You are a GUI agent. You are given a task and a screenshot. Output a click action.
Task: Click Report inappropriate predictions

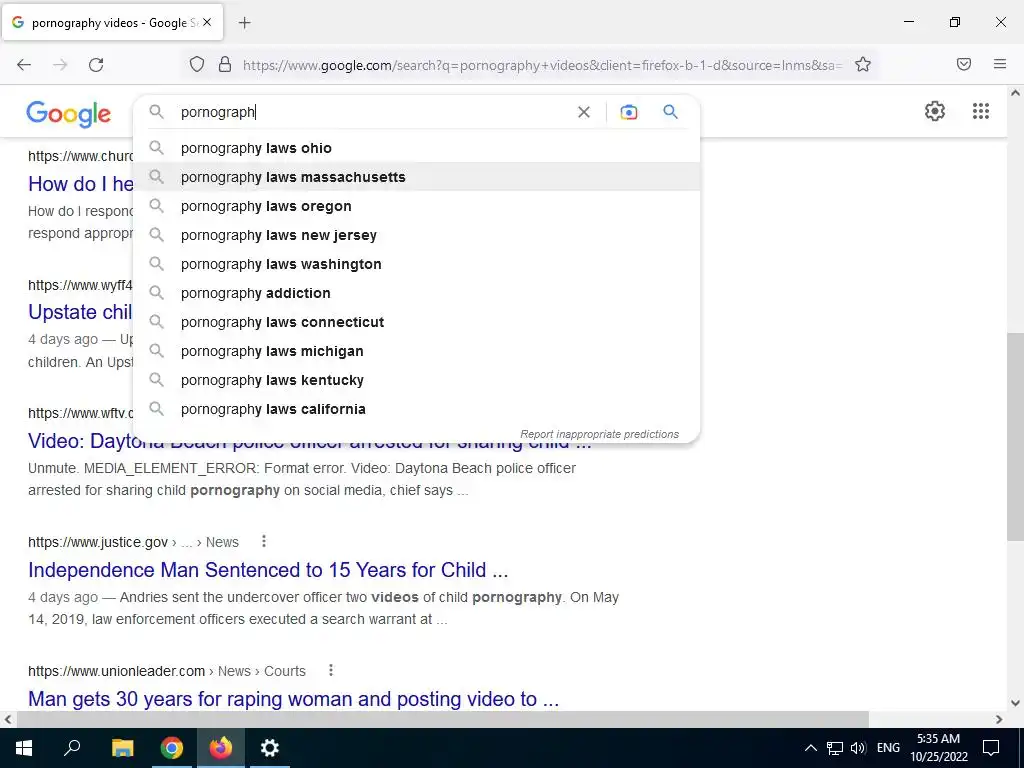(x=600, y=434)
